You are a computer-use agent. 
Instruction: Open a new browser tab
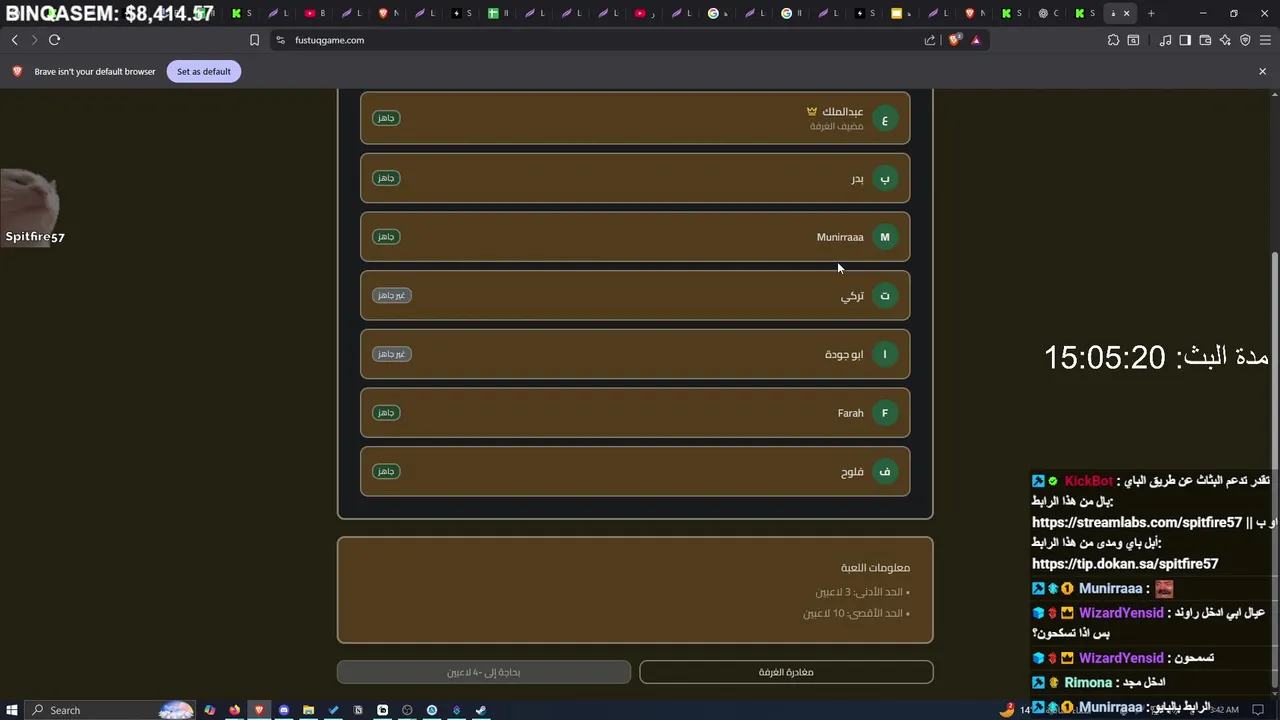coord(1151,13)
